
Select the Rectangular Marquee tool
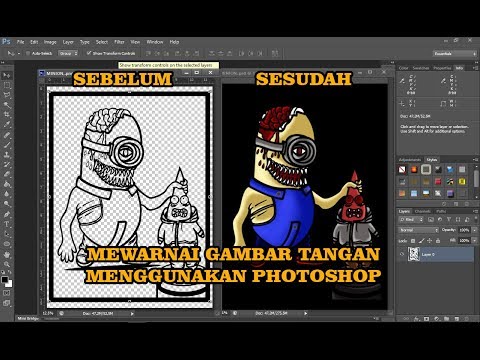pos(6,85)
